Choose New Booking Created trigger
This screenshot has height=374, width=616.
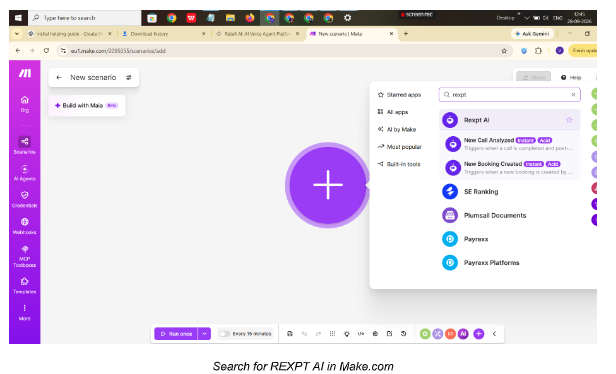click(x=509, y=168)
